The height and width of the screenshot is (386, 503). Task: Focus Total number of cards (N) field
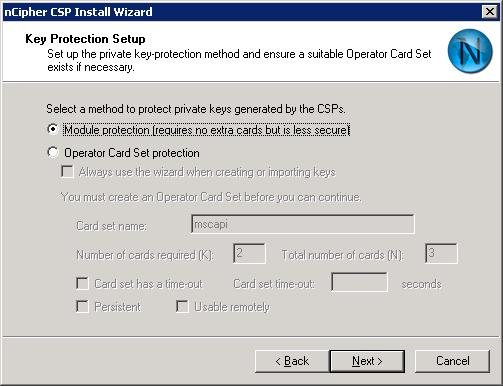pyautogui.click(x=441, y=254)
